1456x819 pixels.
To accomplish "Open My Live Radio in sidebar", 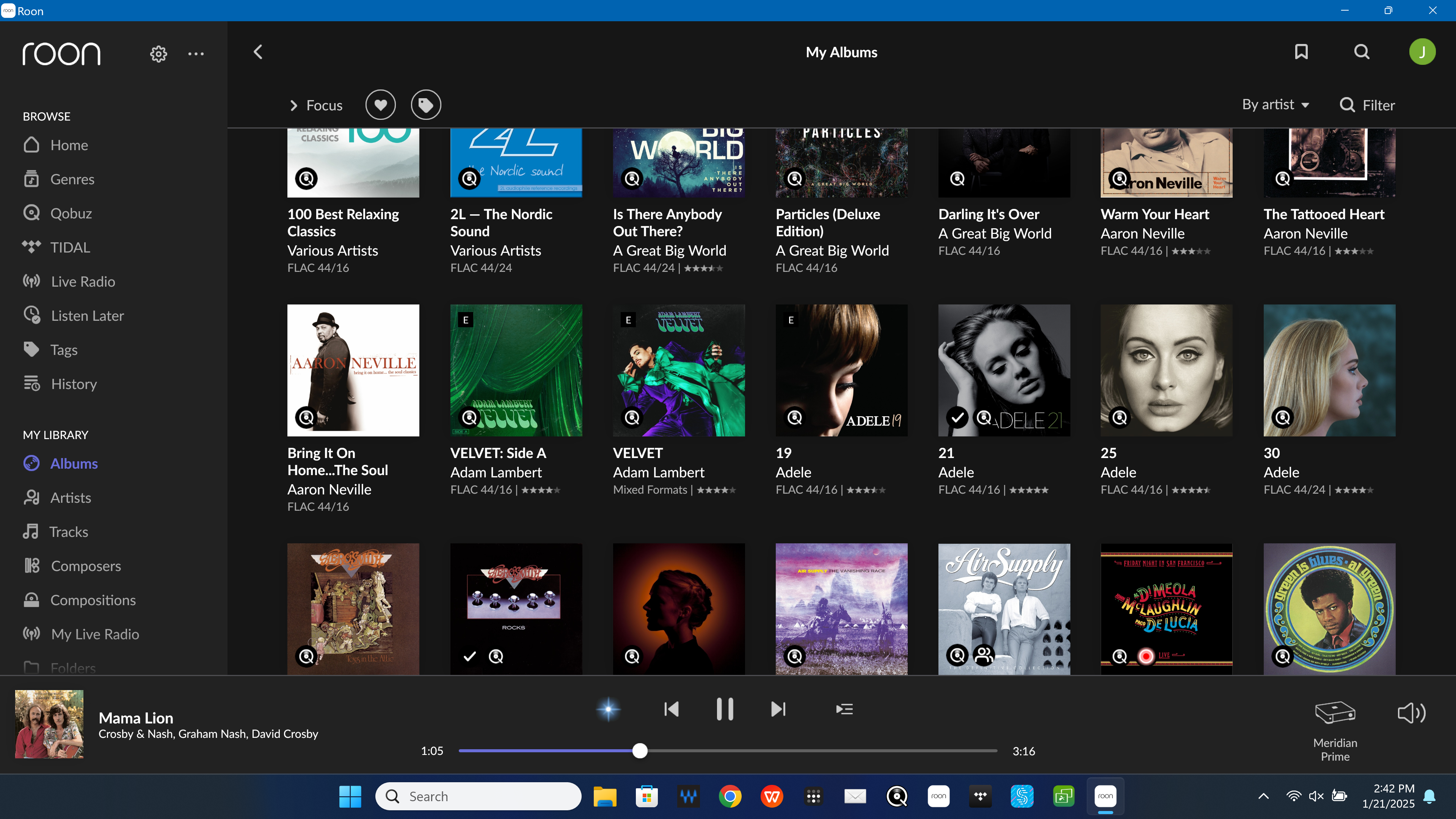I will coord(80,634).
